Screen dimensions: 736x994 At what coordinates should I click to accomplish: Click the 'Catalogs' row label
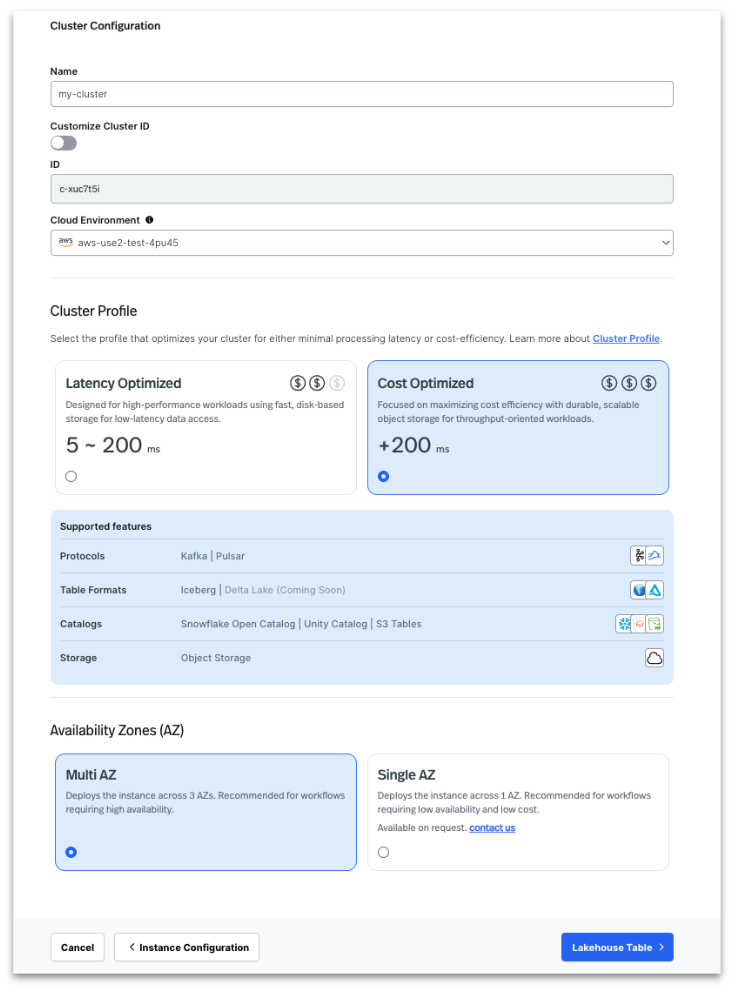(81, 624)
